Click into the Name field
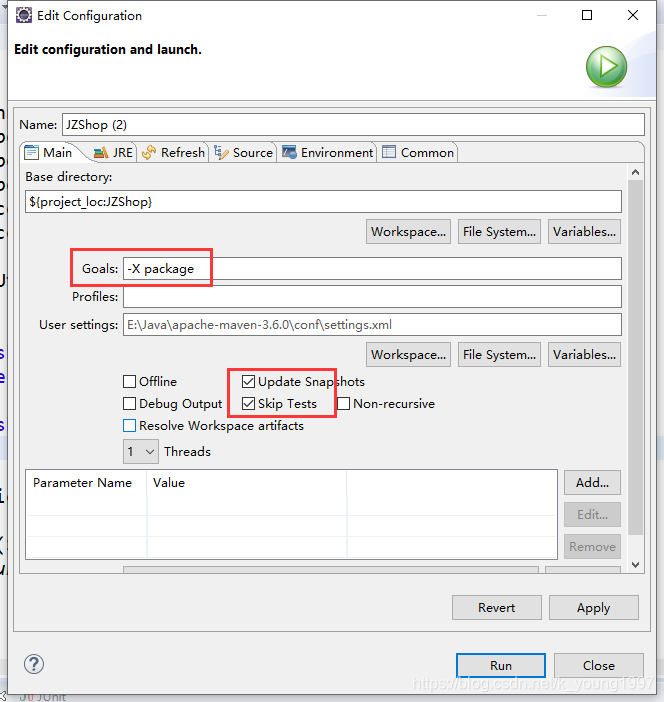Image resolution: width=664 pixels, height=702 pixels. point(353,124)
